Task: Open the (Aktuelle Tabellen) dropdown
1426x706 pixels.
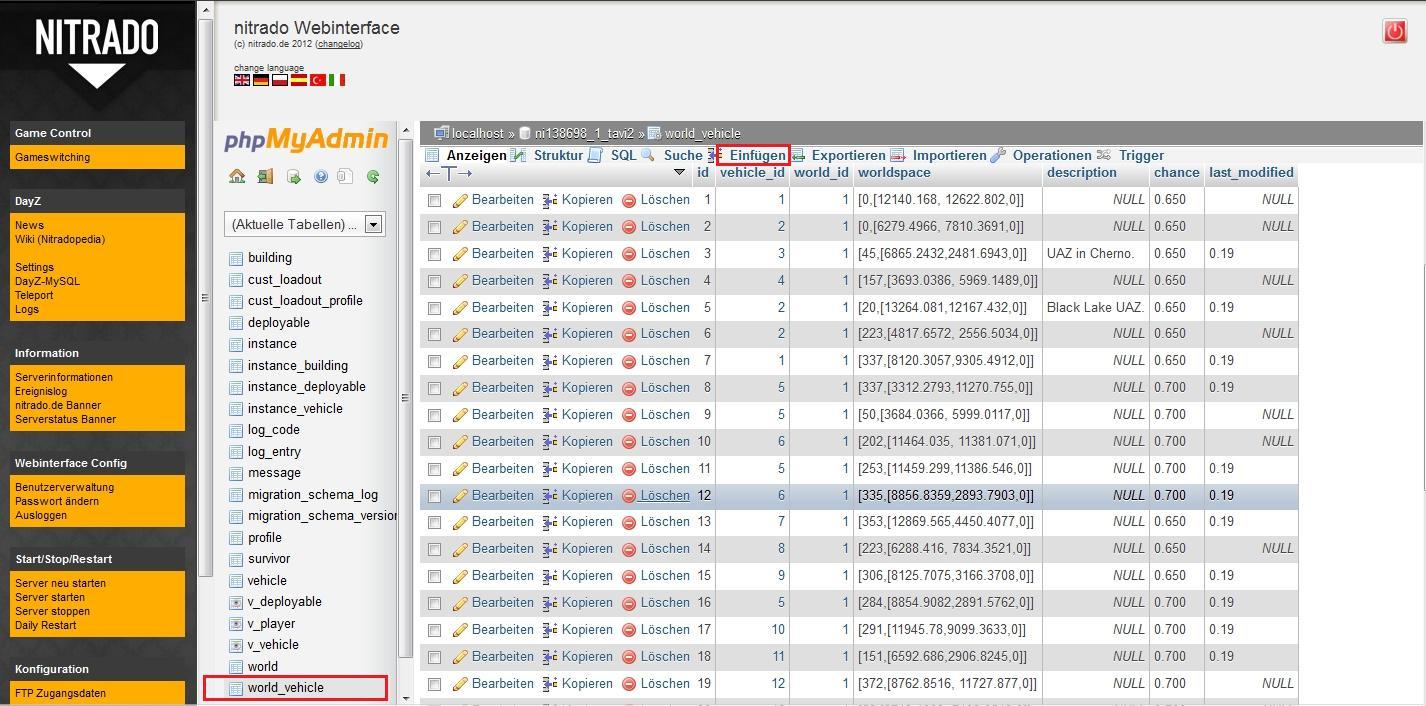Action: click(x=304, y=224)
